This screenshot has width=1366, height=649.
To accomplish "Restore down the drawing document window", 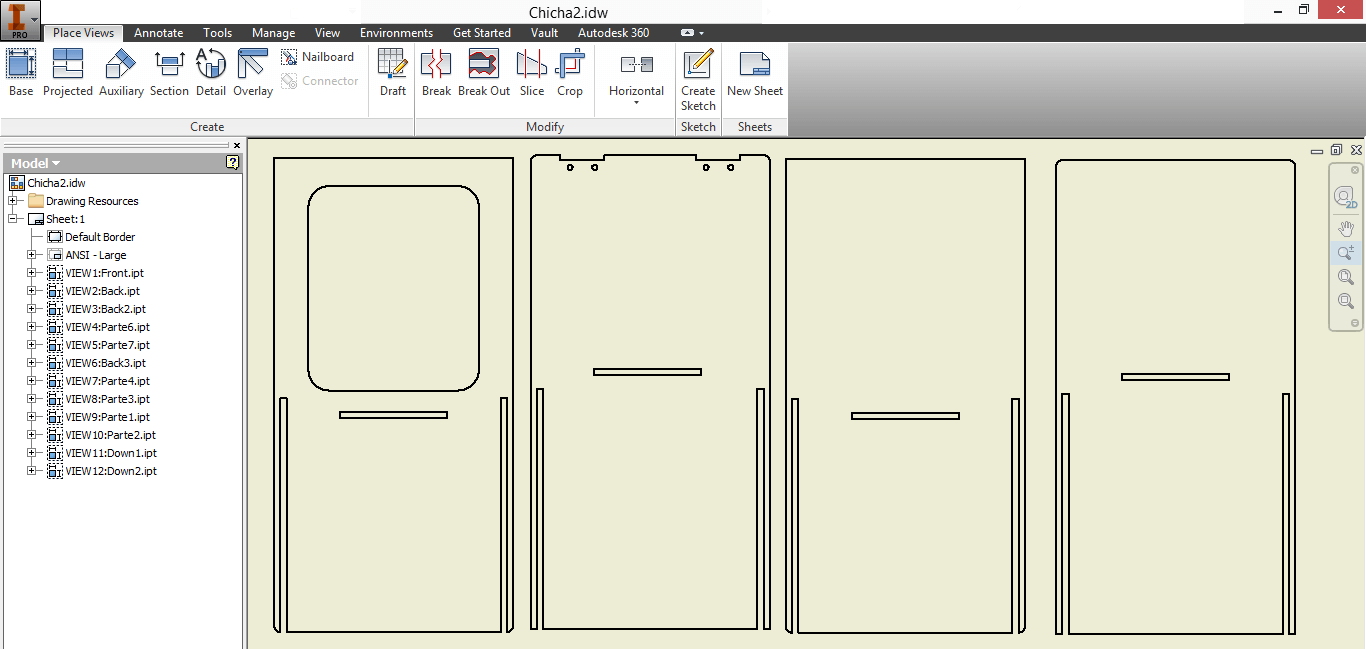I will pos(1337,150).
